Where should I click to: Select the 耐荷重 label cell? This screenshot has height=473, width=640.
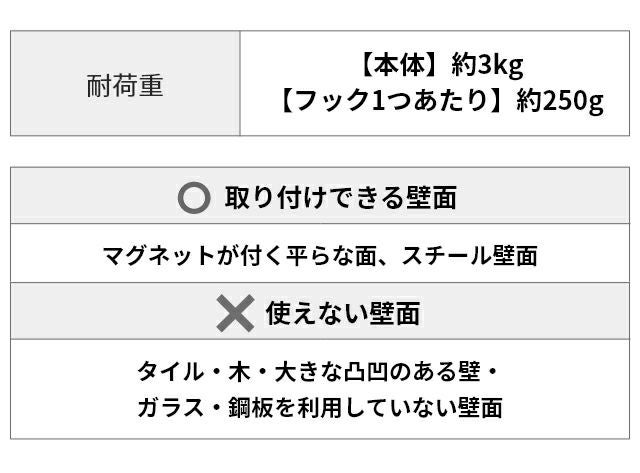[125, 85]
